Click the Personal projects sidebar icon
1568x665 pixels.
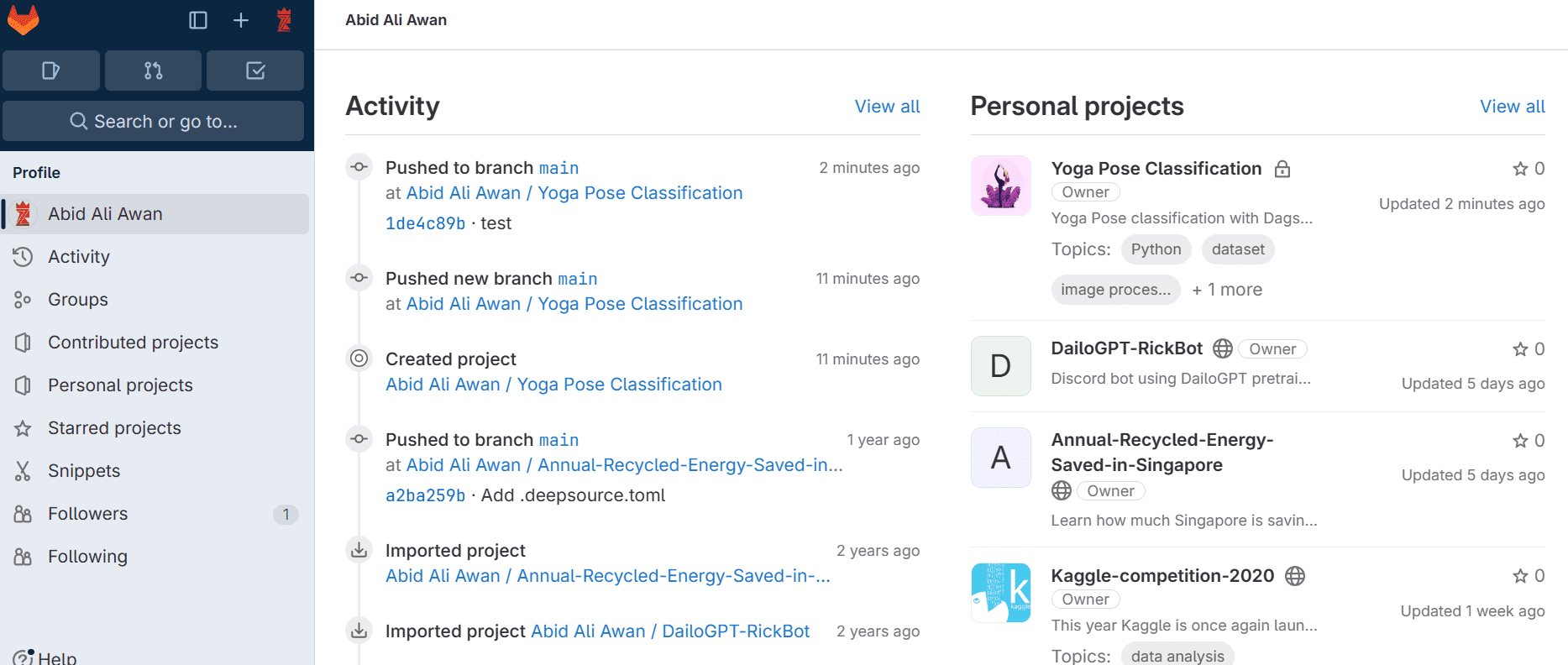[x=23, y=385]
